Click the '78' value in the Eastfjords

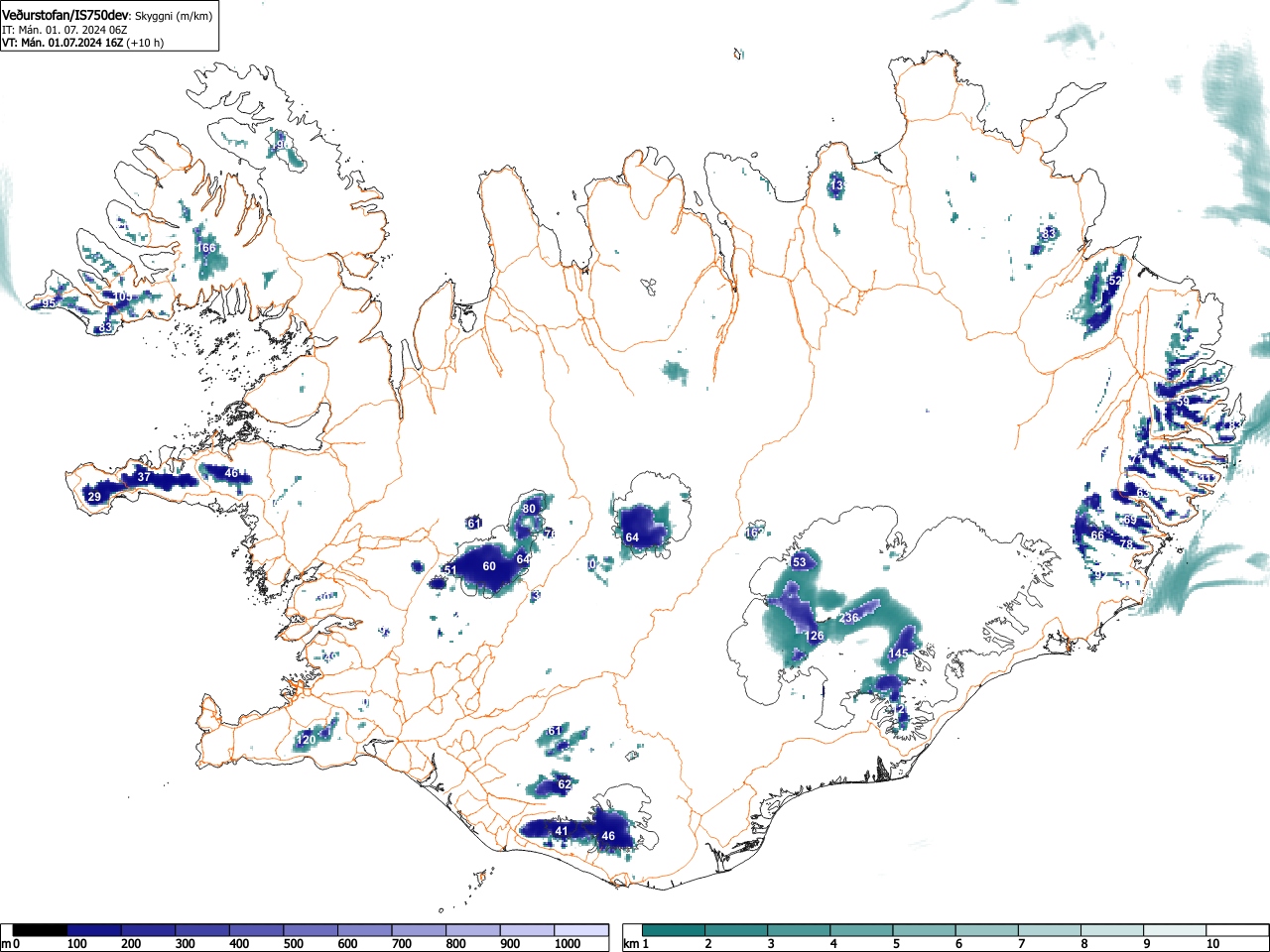(1125, 544)
